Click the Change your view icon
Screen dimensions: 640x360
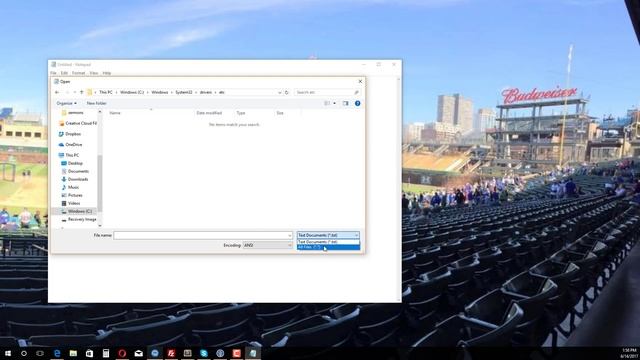(x=327, y=104)
